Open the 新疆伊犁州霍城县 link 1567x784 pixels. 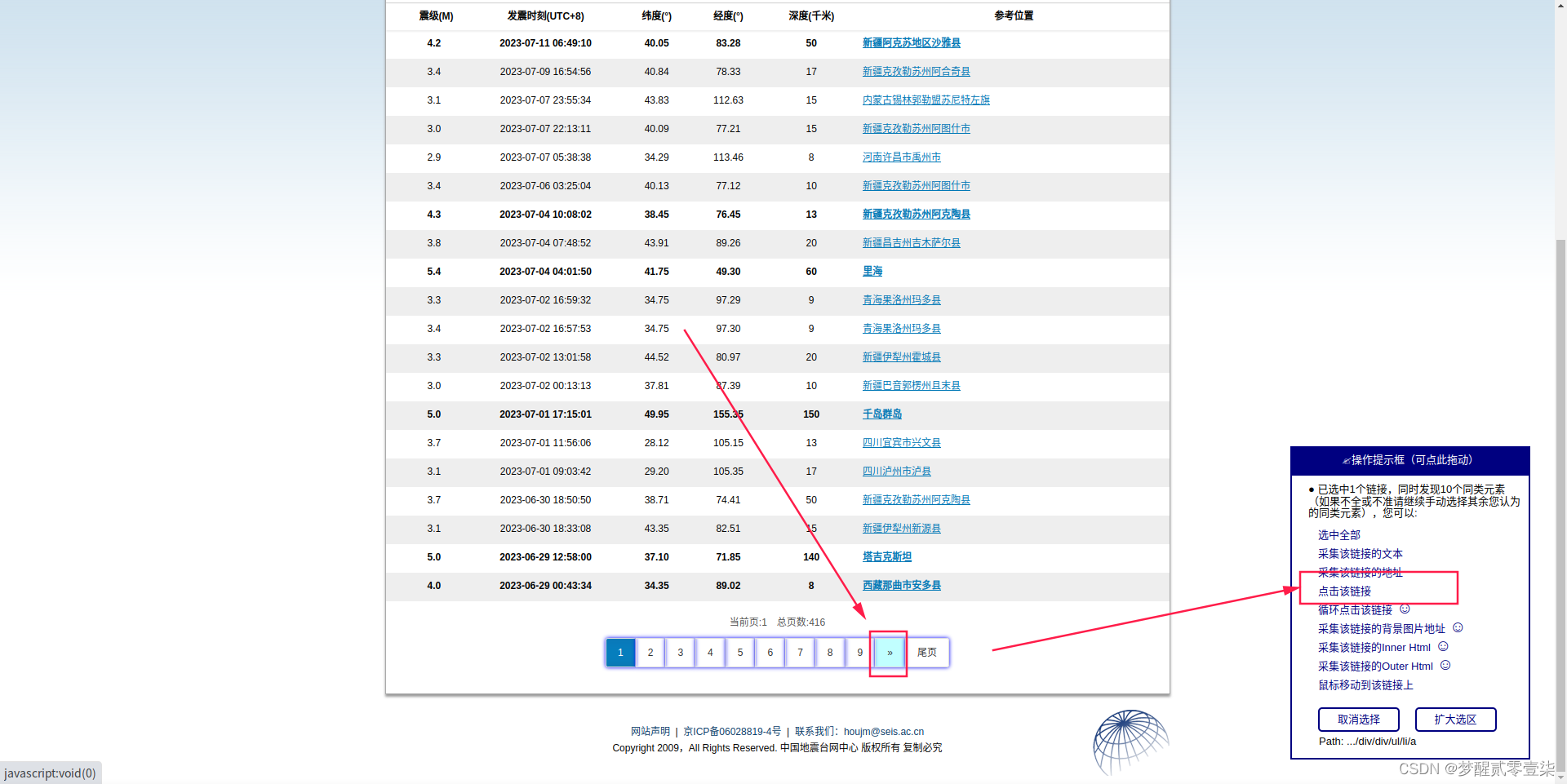(901, 357)
